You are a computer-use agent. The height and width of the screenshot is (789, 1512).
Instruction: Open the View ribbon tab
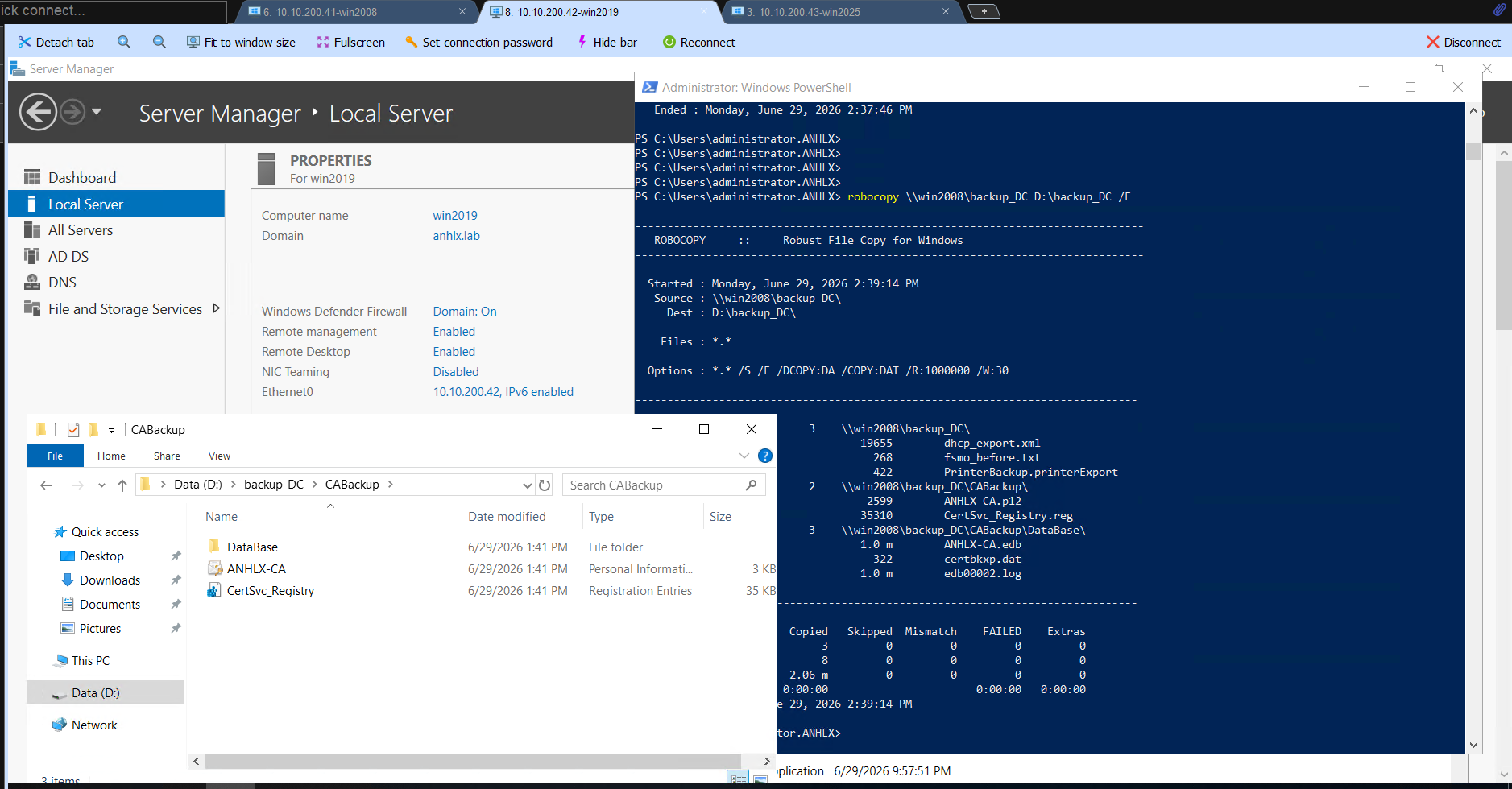(x=219, y=456)
